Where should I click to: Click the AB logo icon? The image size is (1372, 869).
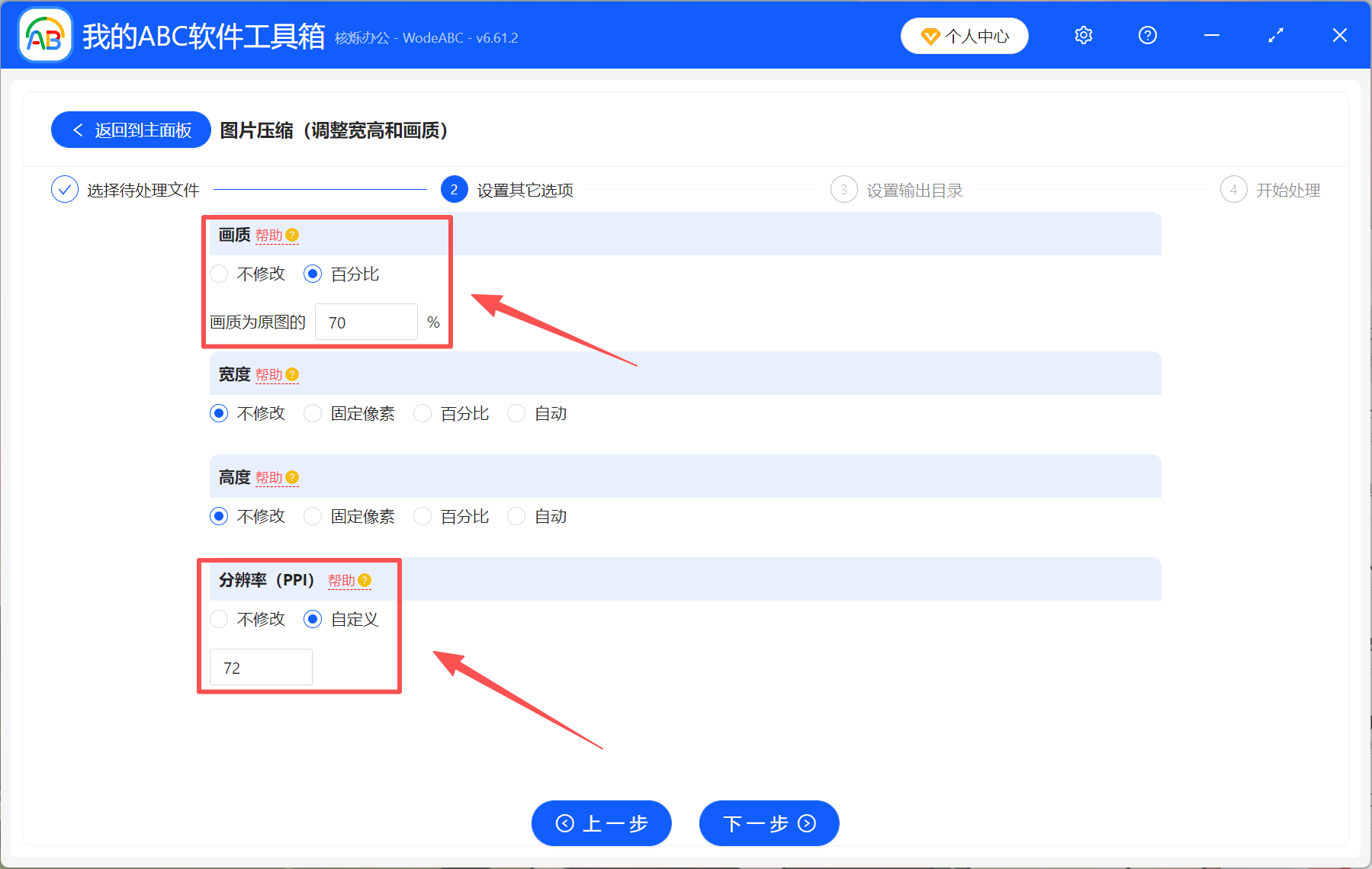pyautogui.click(x=44, y=35)
